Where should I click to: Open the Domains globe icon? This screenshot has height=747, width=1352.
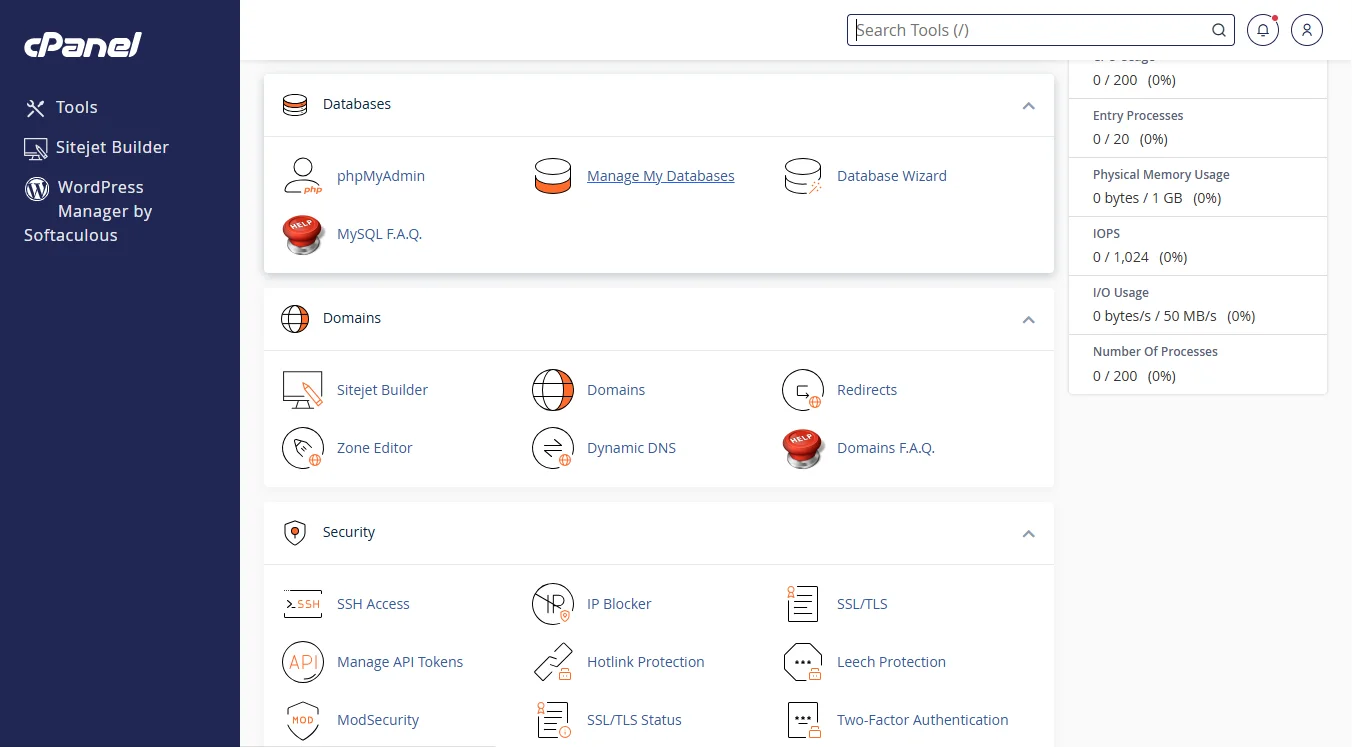point(552,390)
